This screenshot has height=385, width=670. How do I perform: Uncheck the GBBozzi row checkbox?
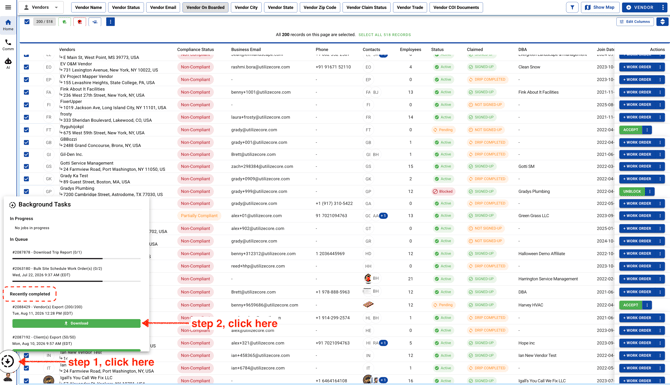coord(26,142)
